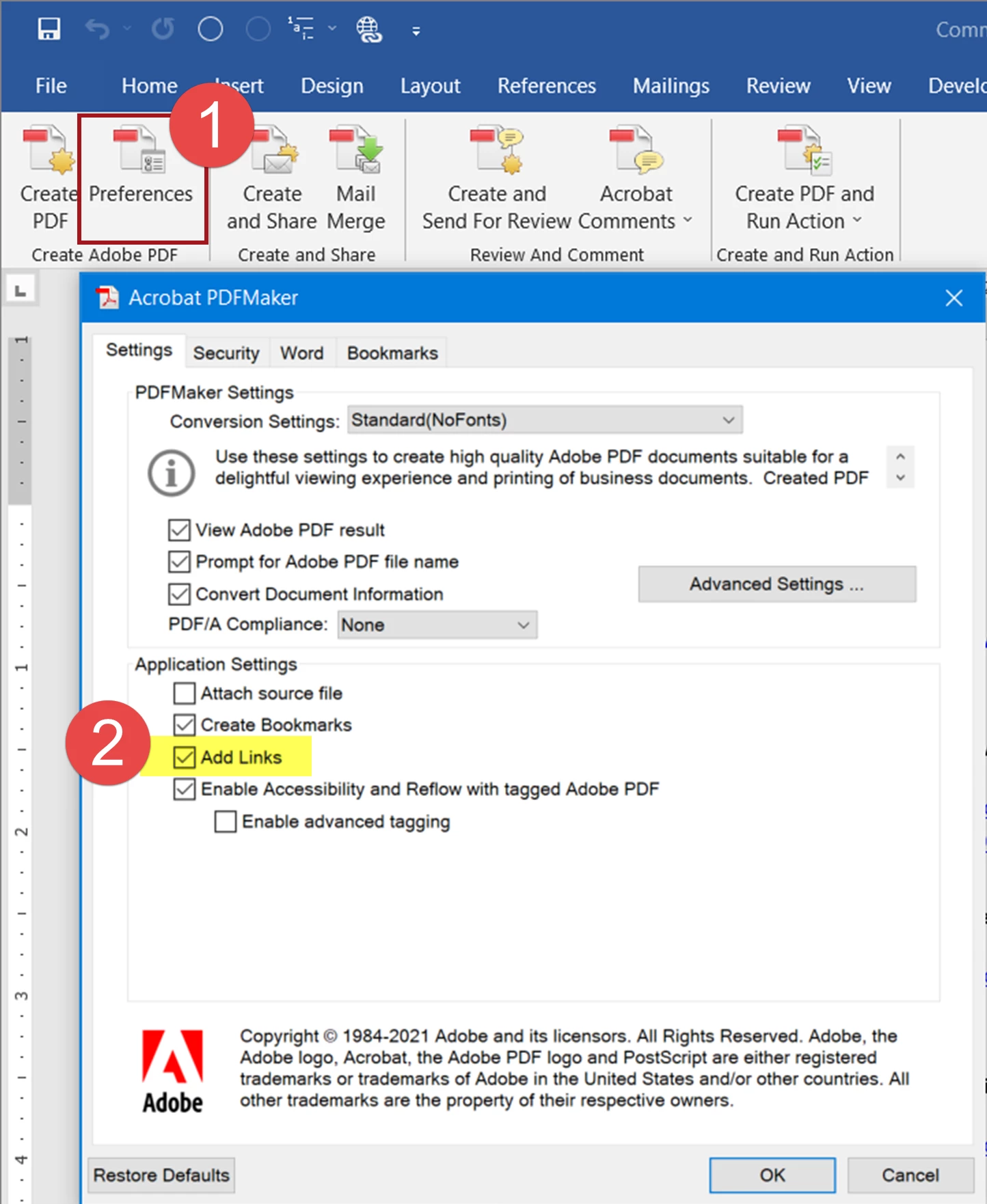Viewport: 987px width, 1204px height.
Task: Open the Conversion Settings dropdown
Action: [x=545, y=420]
